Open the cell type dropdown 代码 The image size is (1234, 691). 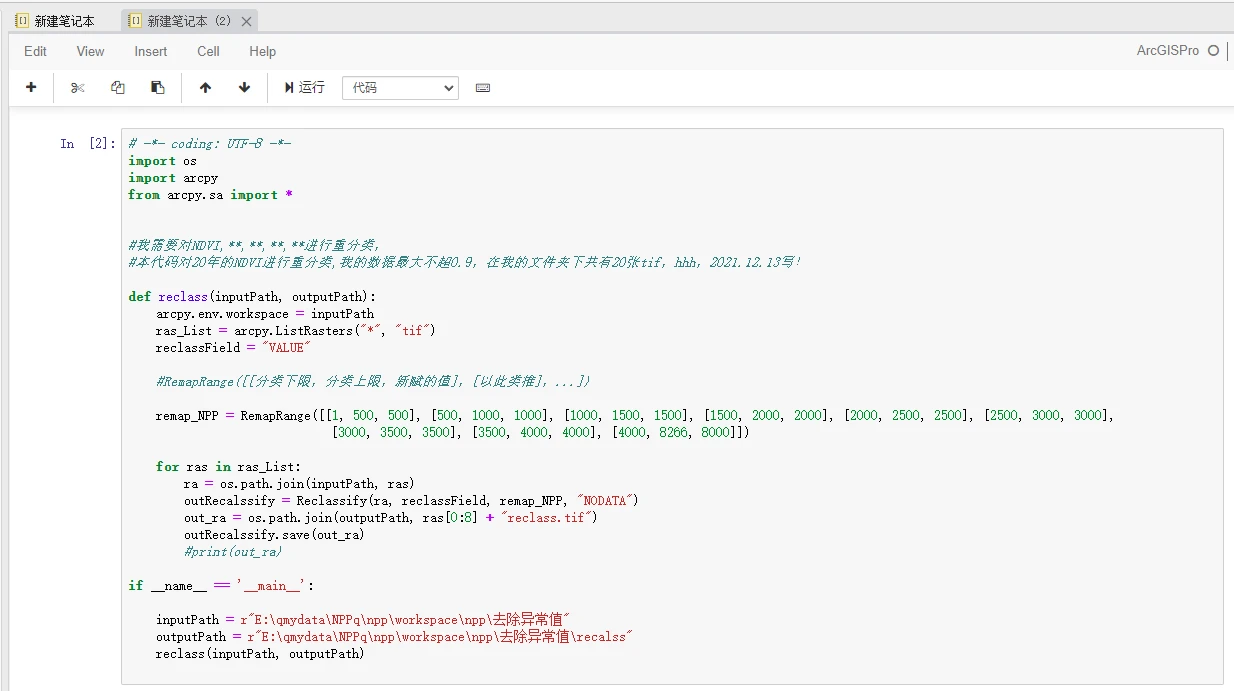click(400, 88)
